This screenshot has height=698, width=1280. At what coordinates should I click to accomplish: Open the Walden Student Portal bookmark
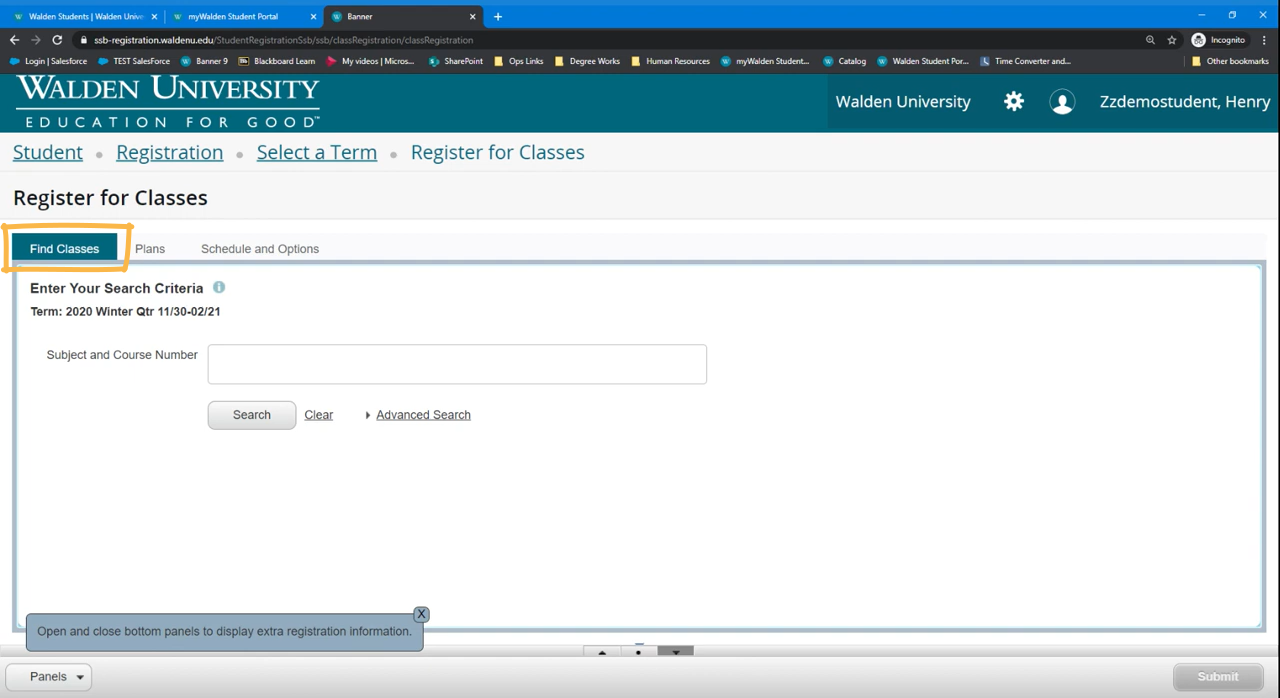tap(923, 61)
